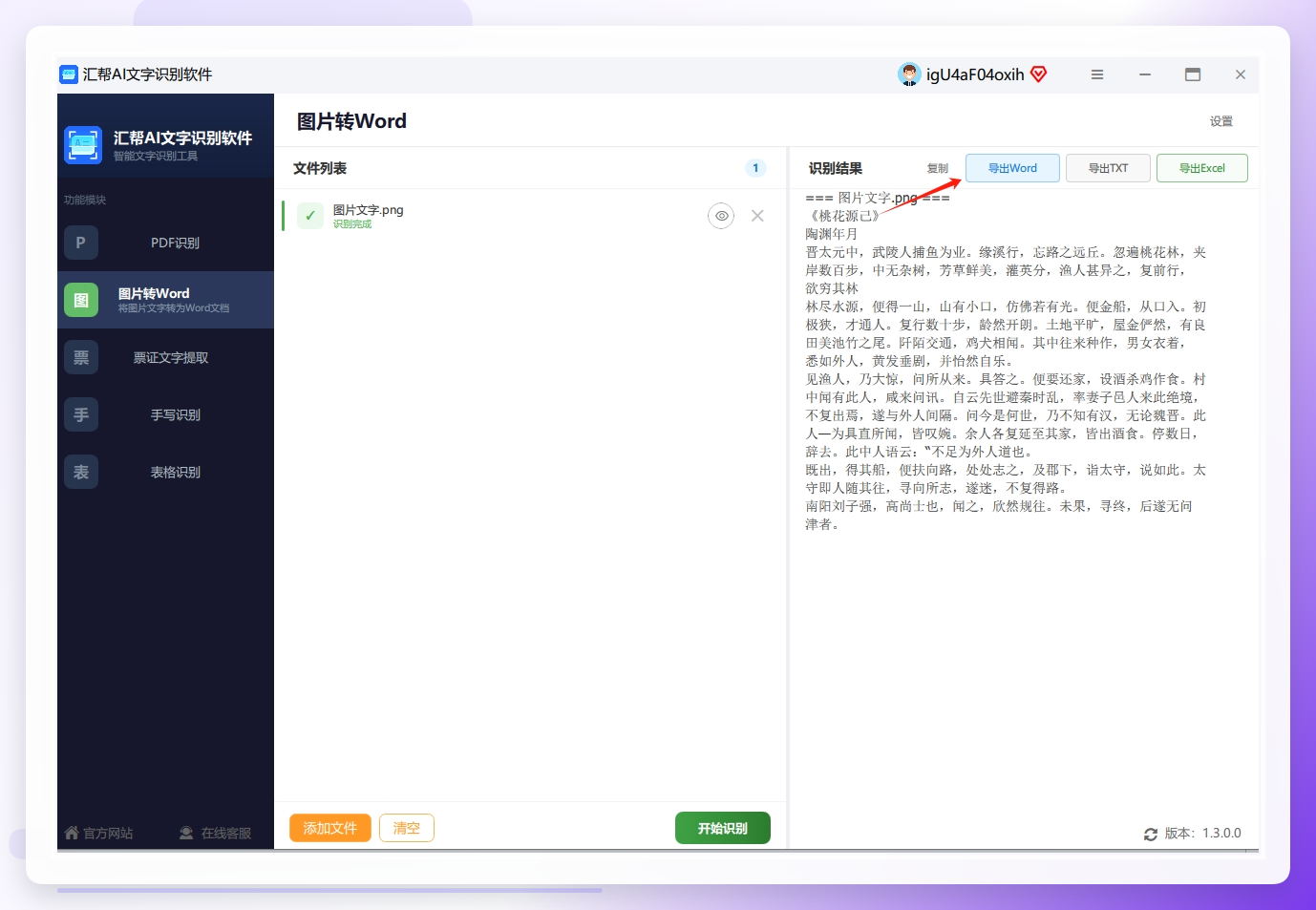Click the 版本: 1.3.0.0 label
Image resolution: width=1316 pixels, height=910 pixels.
pos(1202,834)
